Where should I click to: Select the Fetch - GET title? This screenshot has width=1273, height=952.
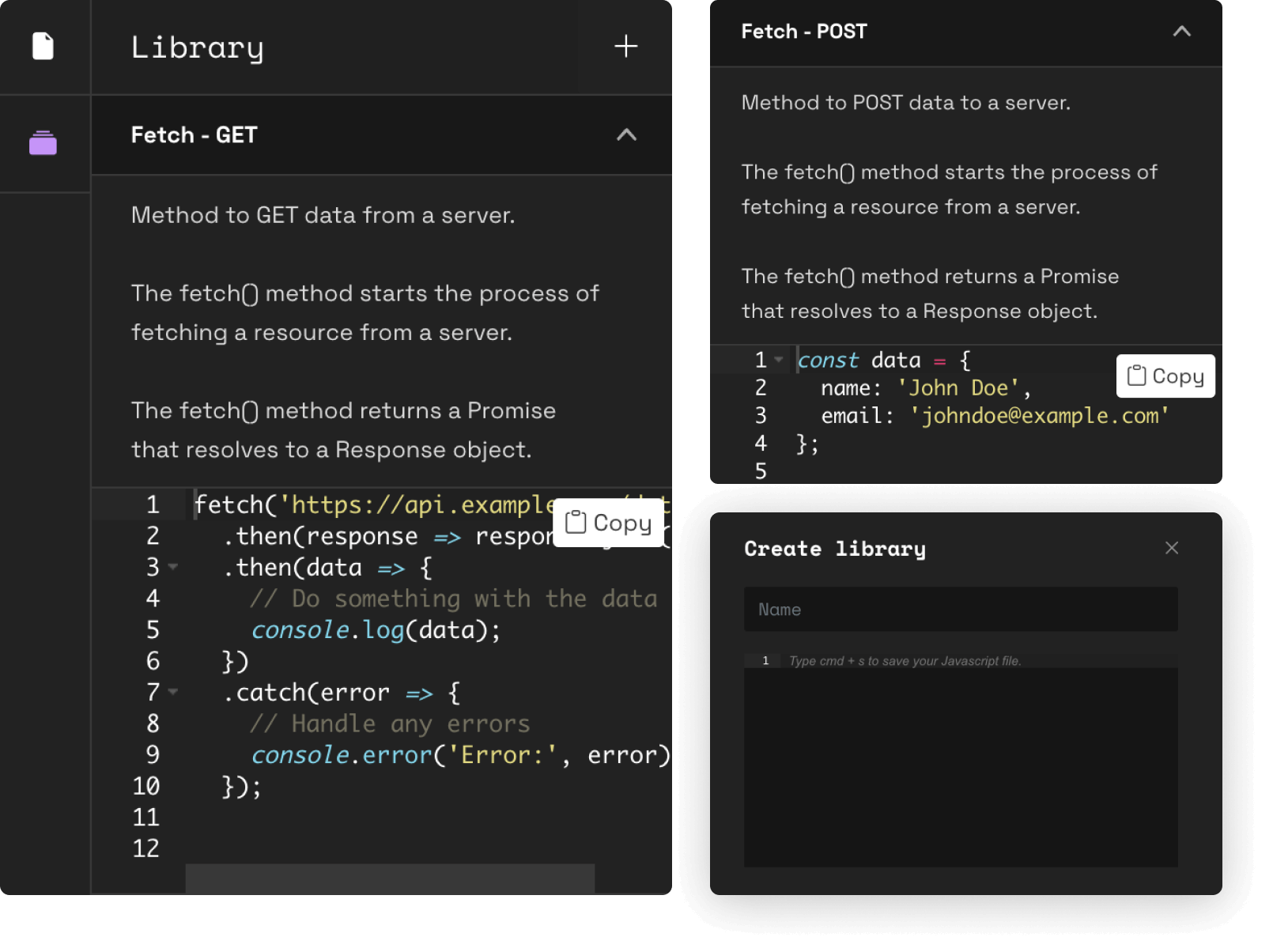point(195,135)
